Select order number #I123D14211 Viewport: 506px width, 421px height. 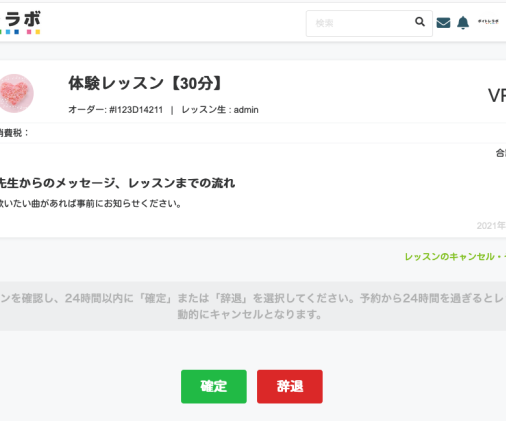pos(136,110)
